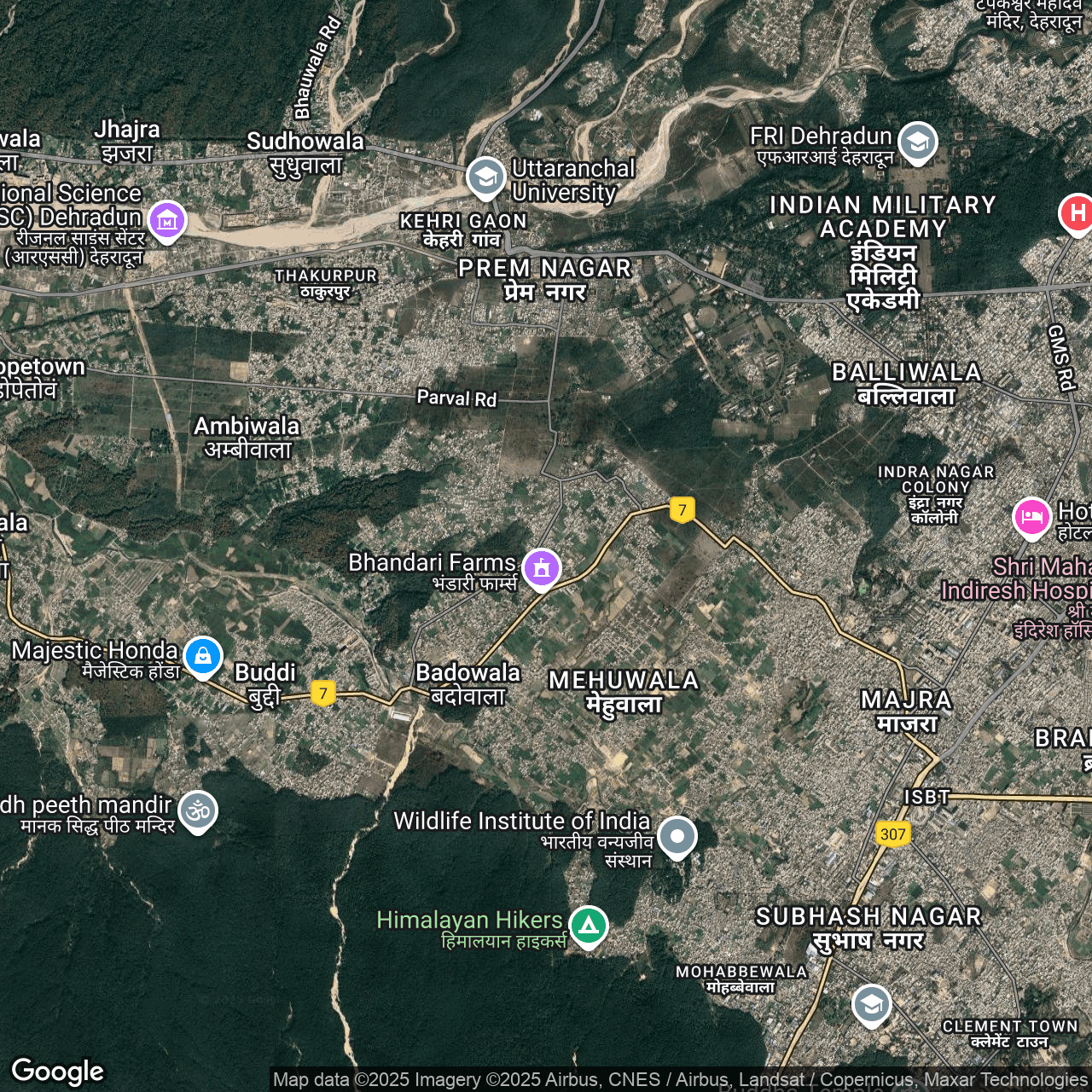1092x1092 pixels.
Task: Open the Regional Science Centre museum pin
Action: 167,221
